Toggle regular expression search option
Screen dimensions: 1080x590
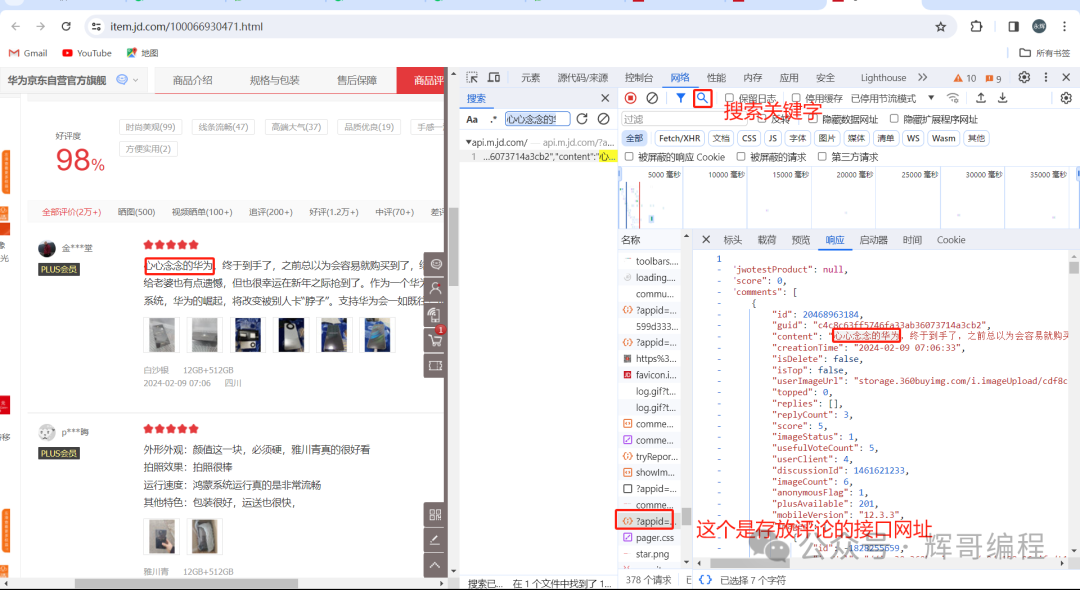pos(493,119)
